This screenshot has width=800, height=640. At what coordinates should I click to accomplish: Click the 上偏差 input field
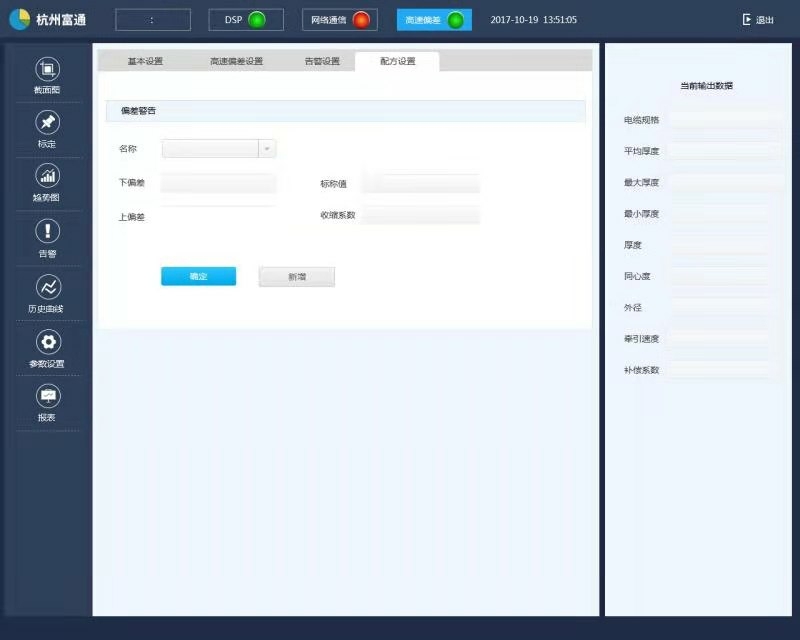coord(218,216)
